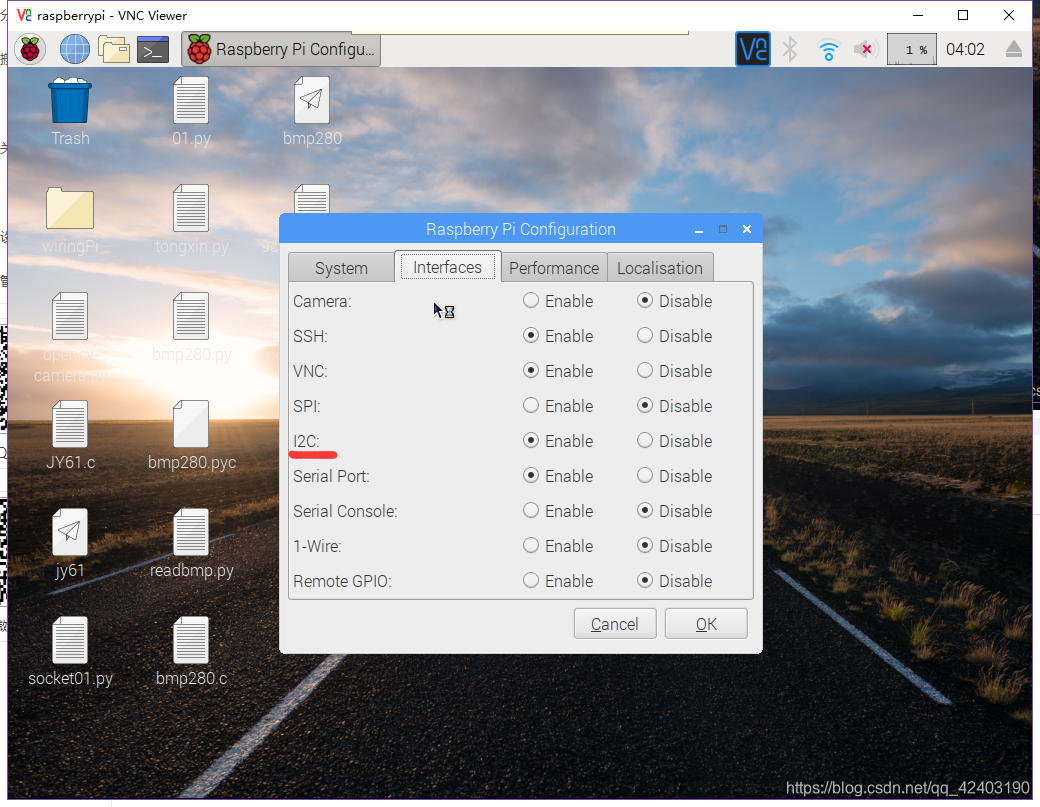
Task: Select the opencv camera.py desktop file
Action: coord(70,338)
